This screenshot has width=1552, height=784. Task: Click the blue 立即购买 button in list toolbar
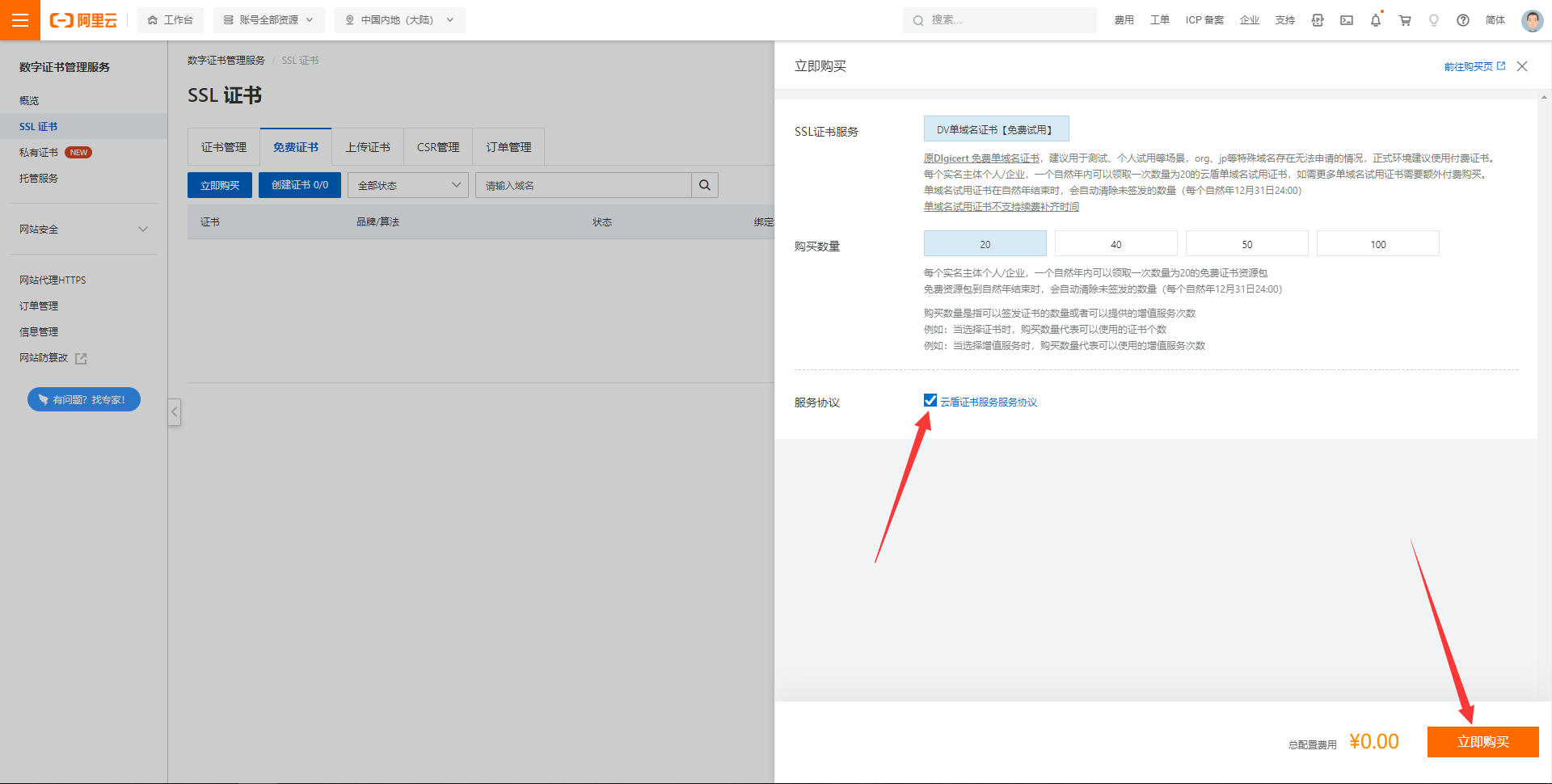point(220,185)
